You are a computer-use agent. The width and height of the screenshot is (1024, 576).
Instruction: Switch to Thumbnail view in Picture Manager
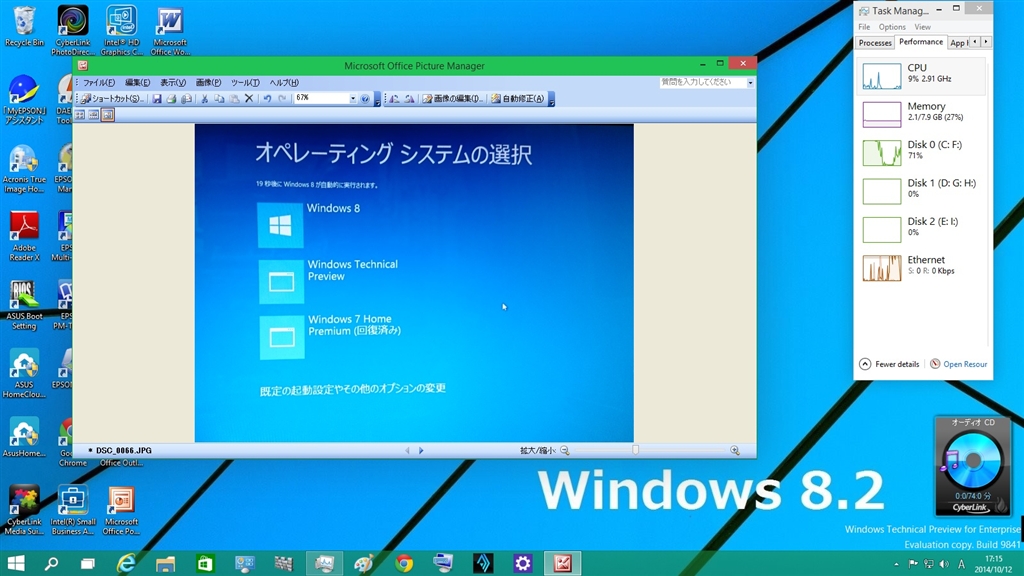[80, 115]
